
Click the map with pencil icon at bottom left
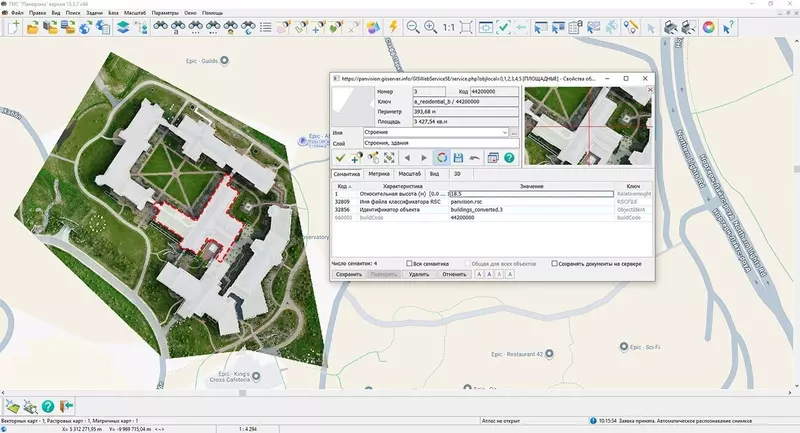[12, 406]
